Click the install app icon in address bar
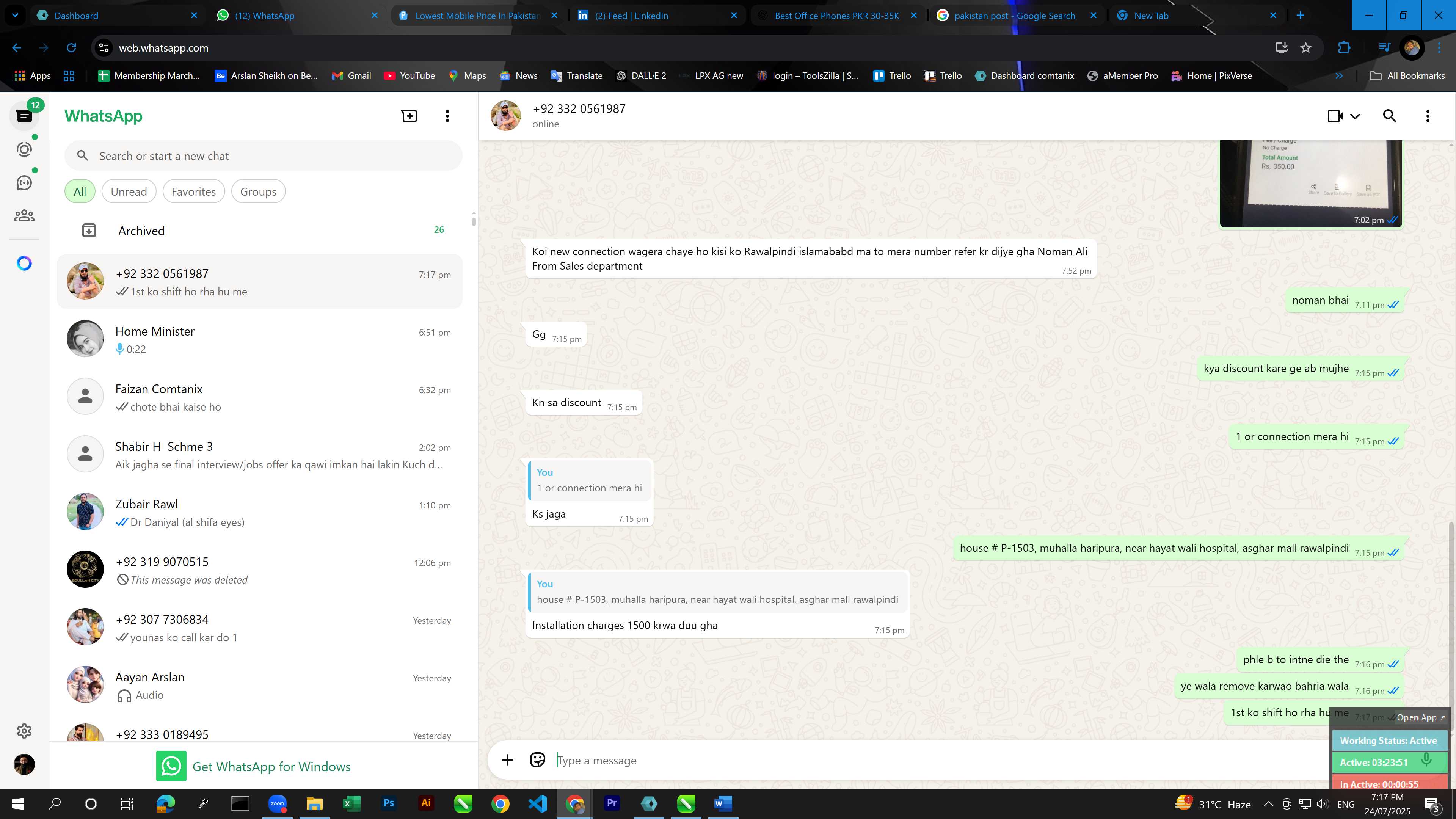The image size is (1456, 819). click(1281, 48)
